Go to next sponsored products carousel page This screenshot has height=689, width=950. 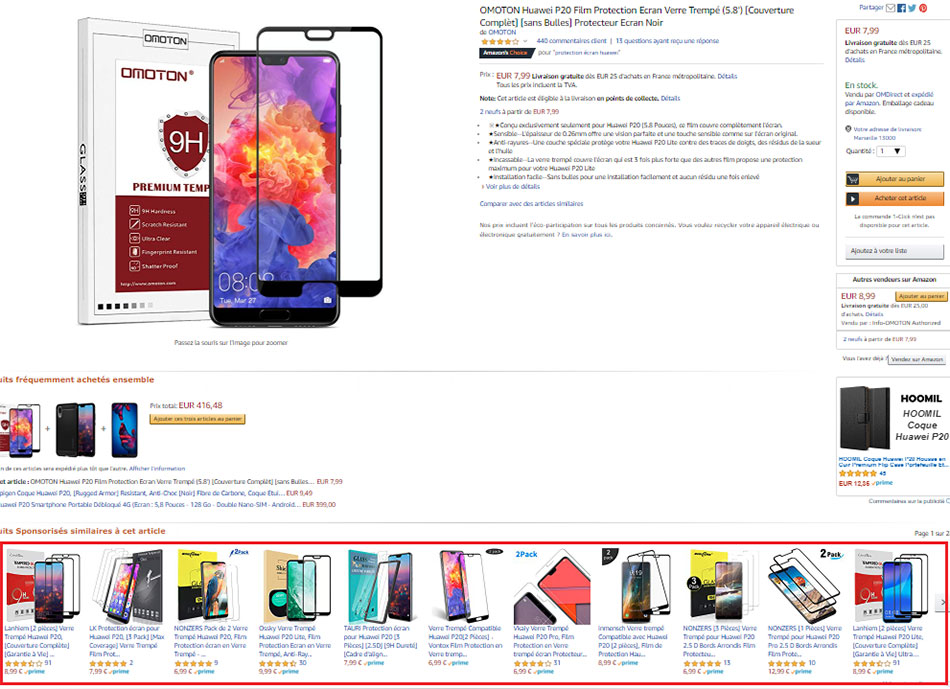pyautogui.click(x=942, y=602)
